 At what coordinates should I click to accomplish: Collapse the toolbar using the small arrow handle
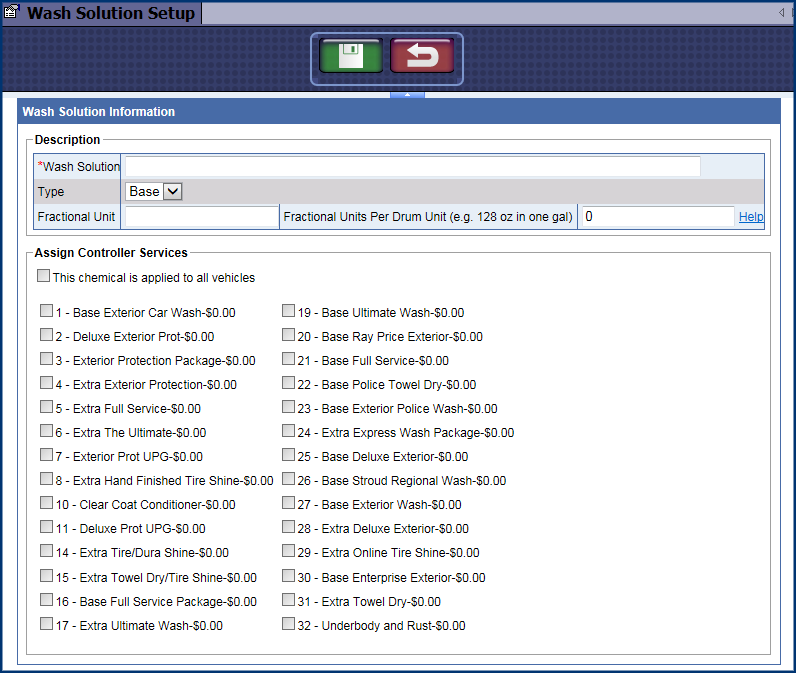(407, 95)
